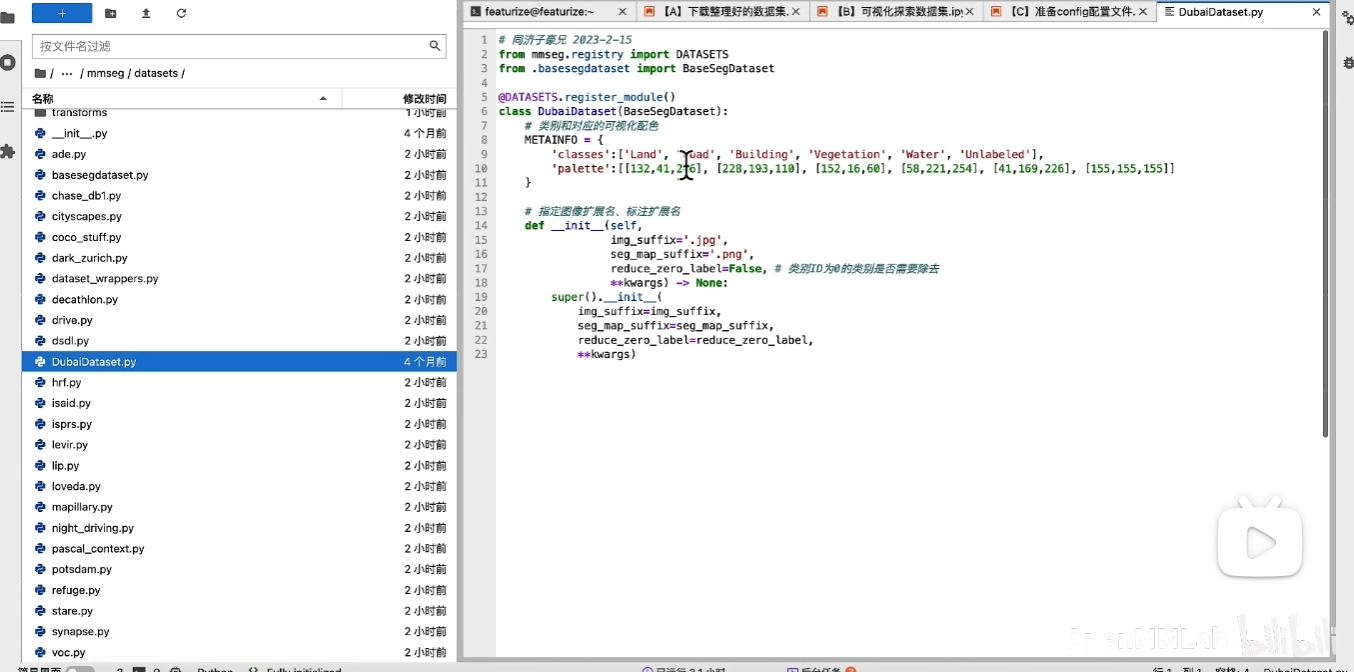This screenshot has height=672, width=1354.
Task: Open the extension manager puzzle icon
Action: [8, 152]
